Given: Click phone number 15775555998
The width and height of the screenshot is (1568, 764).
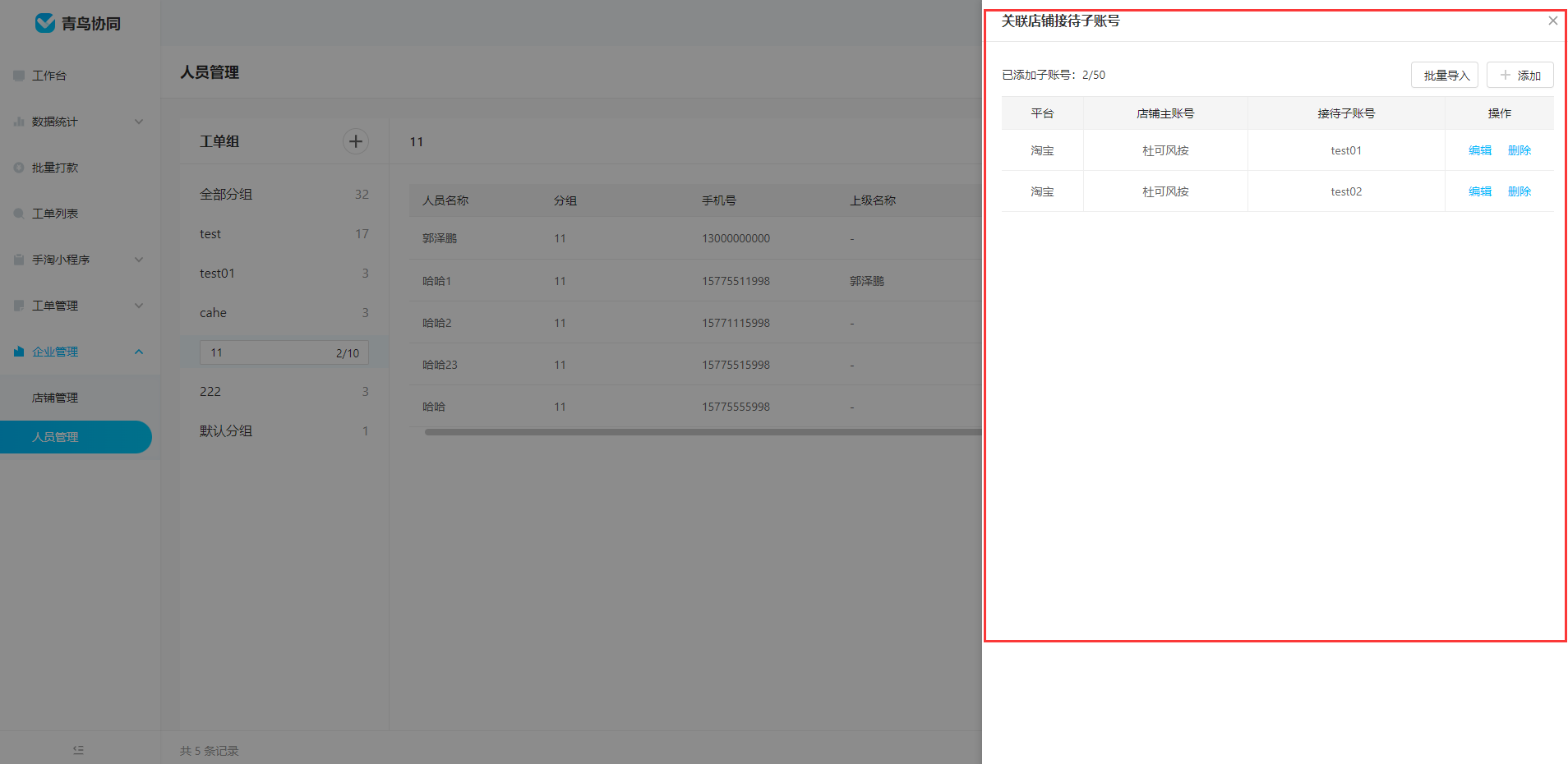Looking at the screenshot, I should point(736,407).
